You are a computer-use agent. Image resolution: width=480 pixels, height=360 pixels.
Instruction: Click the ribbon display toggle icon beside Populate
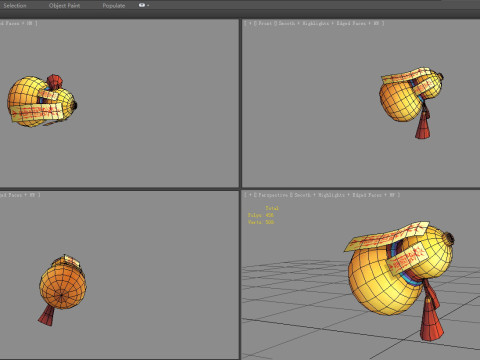point(142,5)
